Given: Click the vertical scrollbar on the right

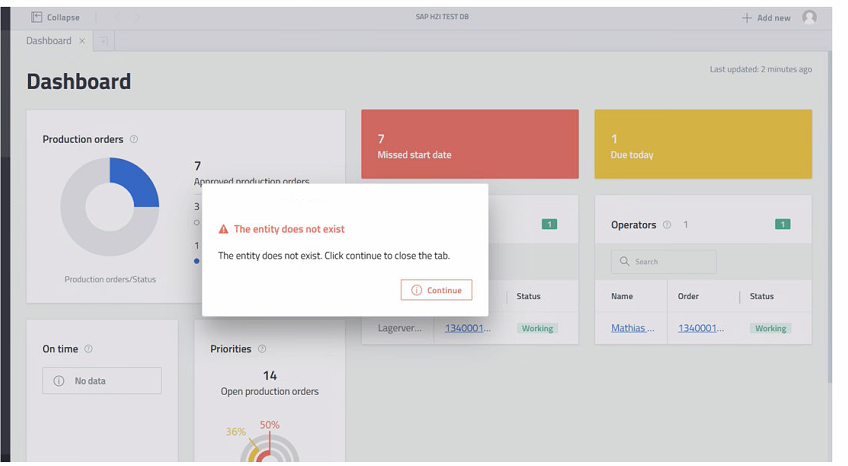Looking at the screenshot, I should (829, 216).
